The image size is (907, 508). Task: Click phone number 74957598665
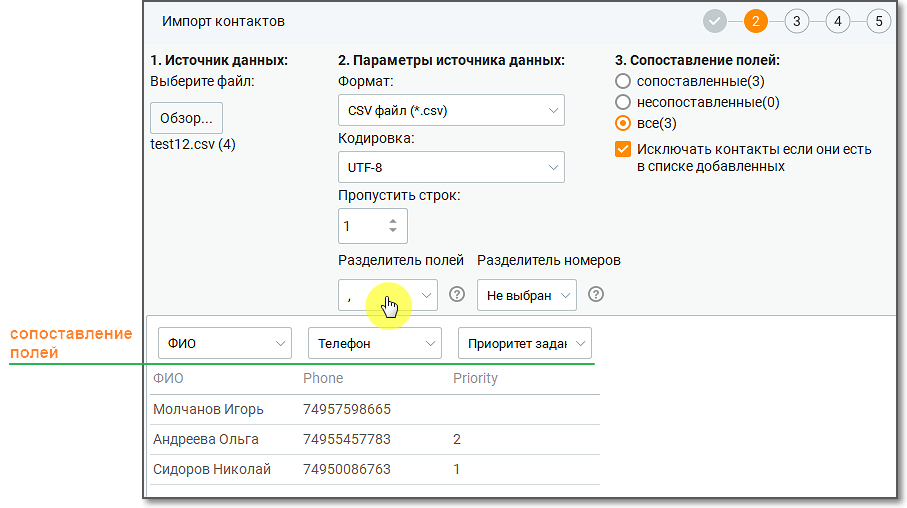point(346,409)
